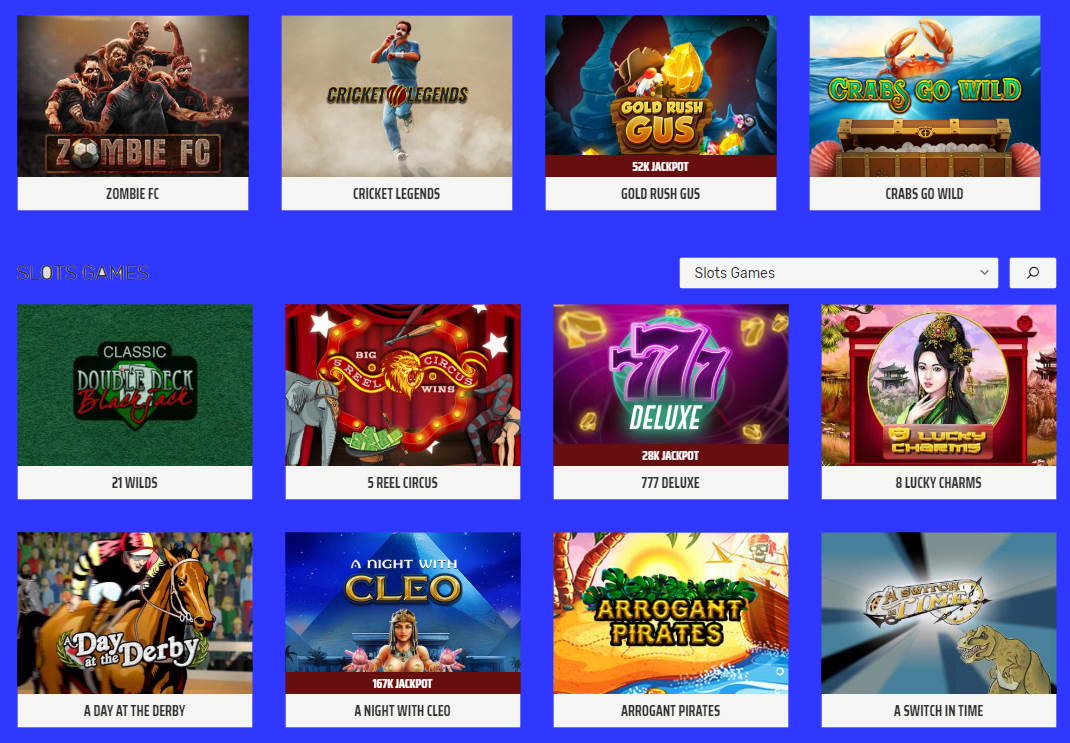Image resolution: width=1070 pixels, height=743 pixels.
Task: Open the 777 Deluxe neon artwork
Action: point(671,375)
